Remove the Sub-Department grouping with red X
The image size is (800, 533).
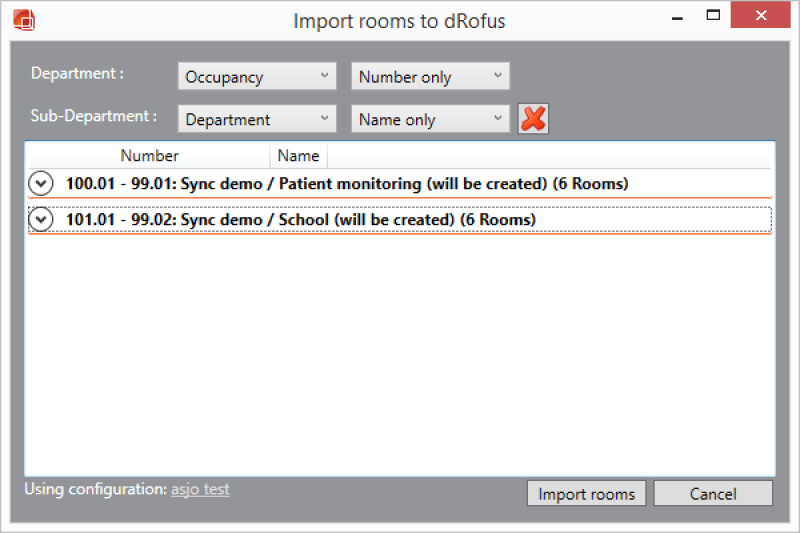533,119
